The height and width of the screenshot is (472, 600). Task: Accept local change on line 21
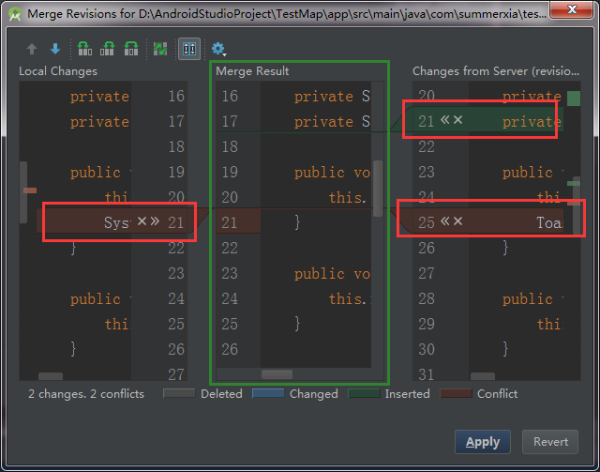tap(155, 221)
